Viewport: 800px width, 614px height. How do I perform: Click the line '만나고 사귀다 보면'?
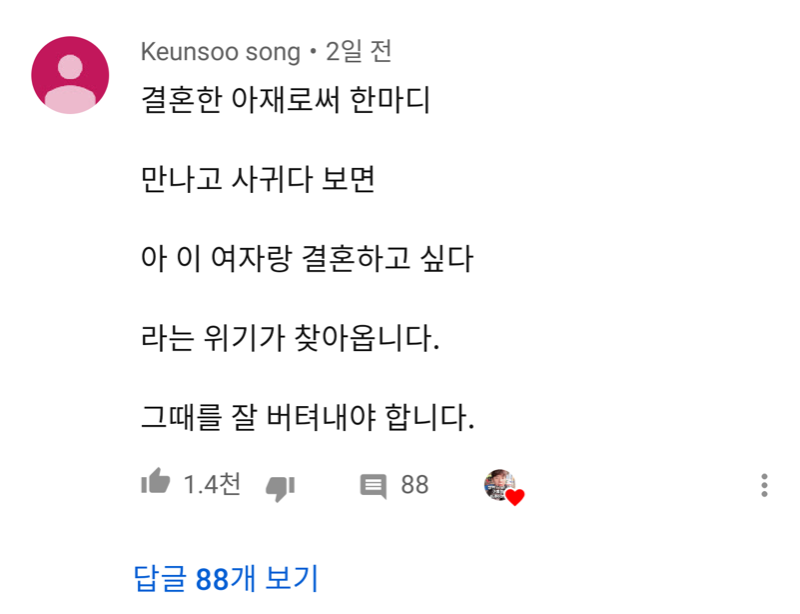(257, 181)
